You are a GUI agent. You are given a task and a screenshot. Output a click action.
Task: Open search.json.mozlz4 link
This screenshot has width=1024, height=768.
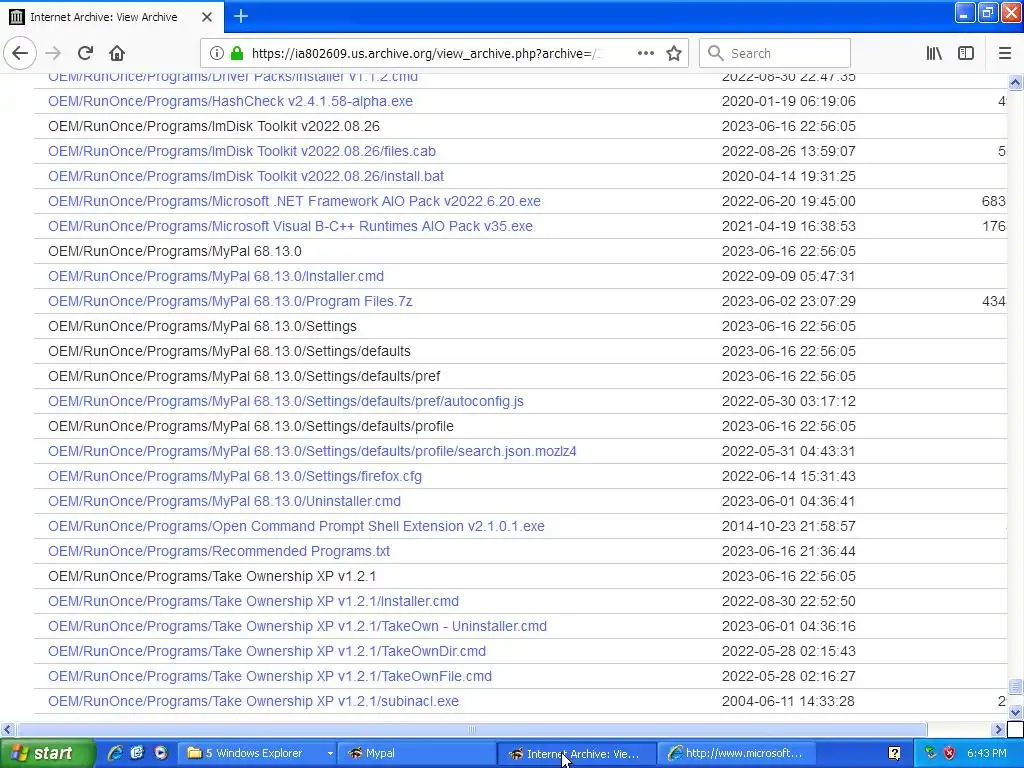pos(312,451)
